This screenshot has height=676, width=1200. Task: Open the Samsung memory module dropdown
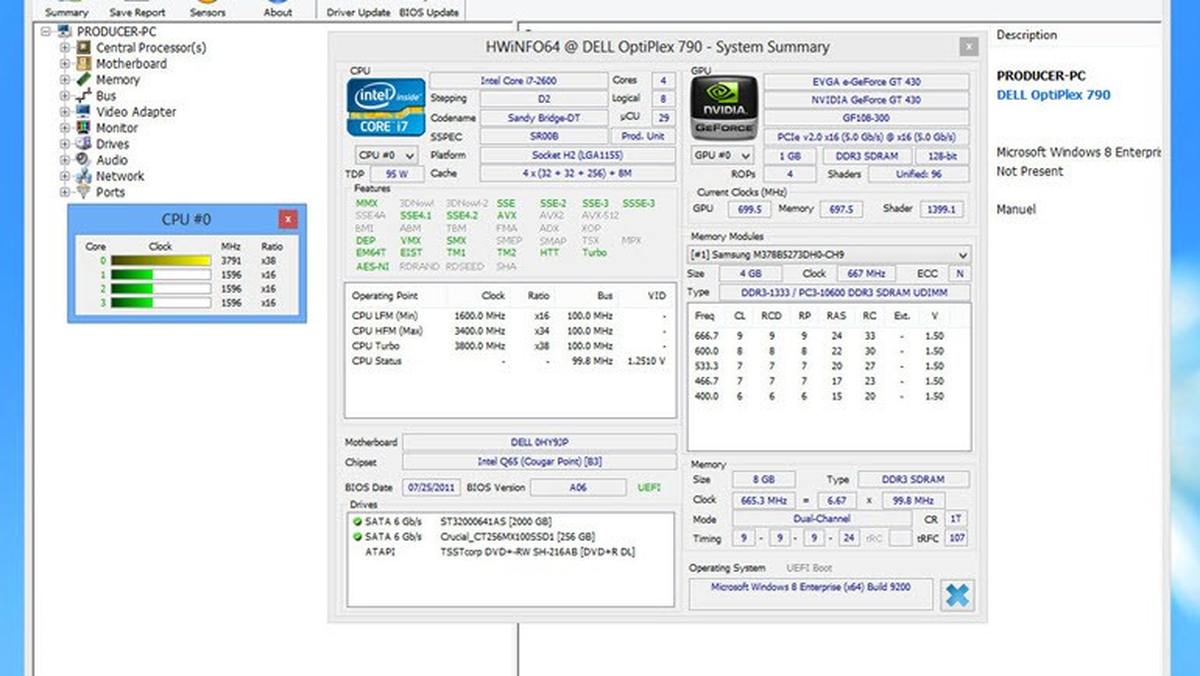pos(829,255)
